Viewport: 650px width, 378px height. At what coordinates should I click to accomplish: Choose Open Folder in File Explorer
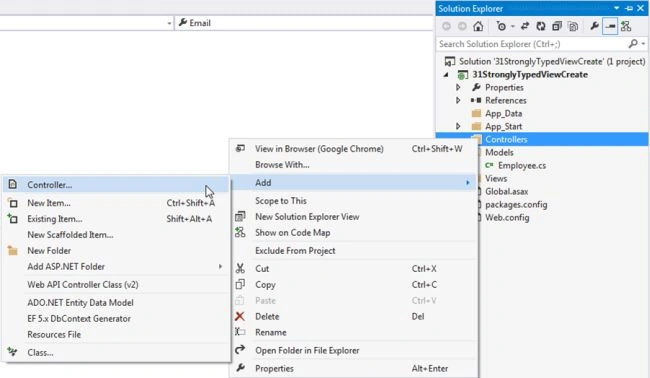click(353, 351)
